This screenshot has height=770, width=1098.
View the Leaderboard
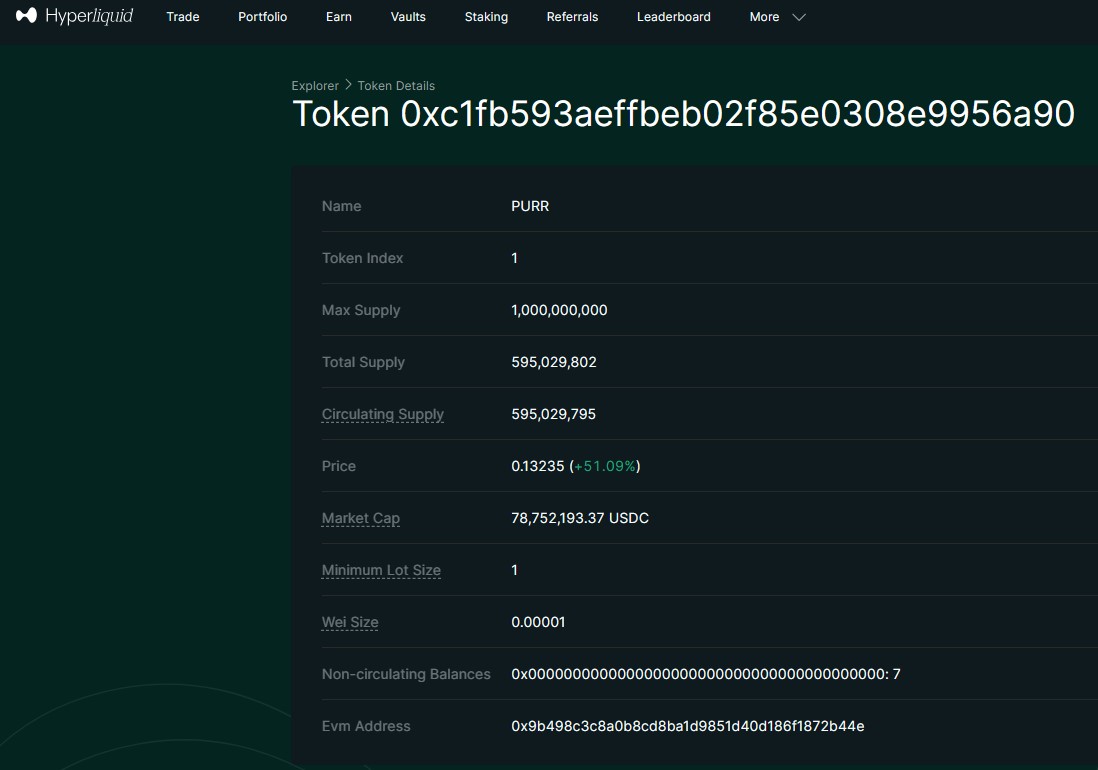tap(674, 17)
